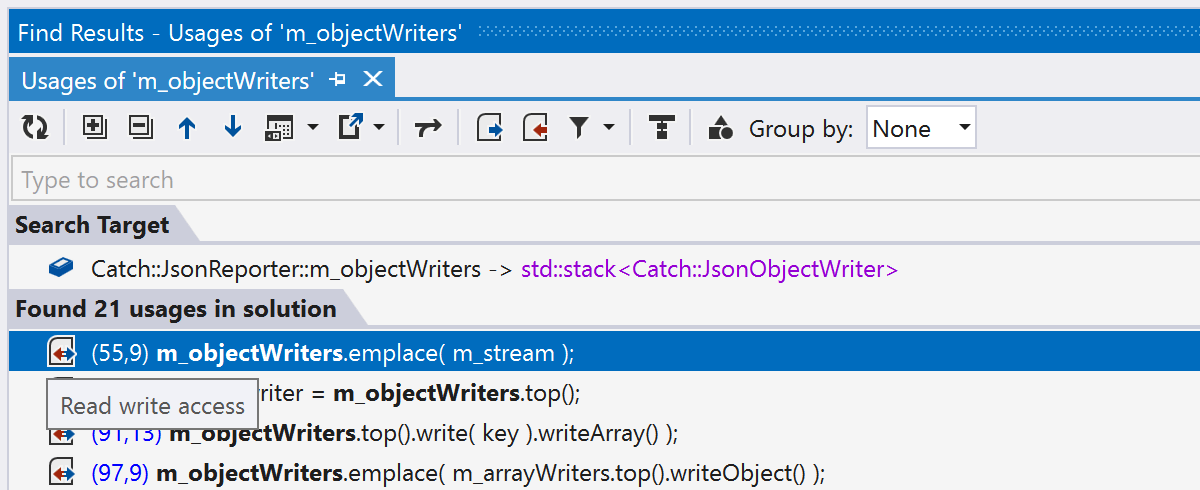This screenshot has width=1200, height=490.
Task: Open the filter usages dropdown arrow
Action: coord(608,128)
